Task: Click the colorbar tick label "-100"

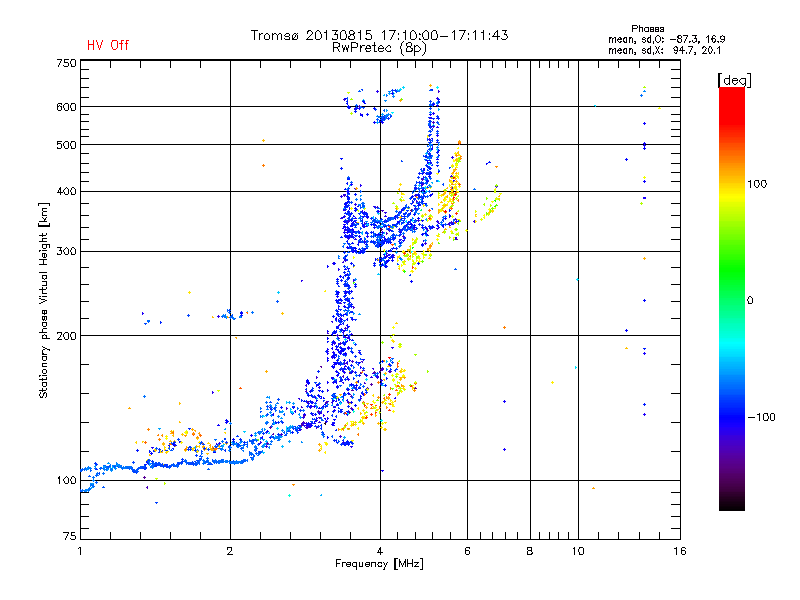Action: tap(761, 417)
